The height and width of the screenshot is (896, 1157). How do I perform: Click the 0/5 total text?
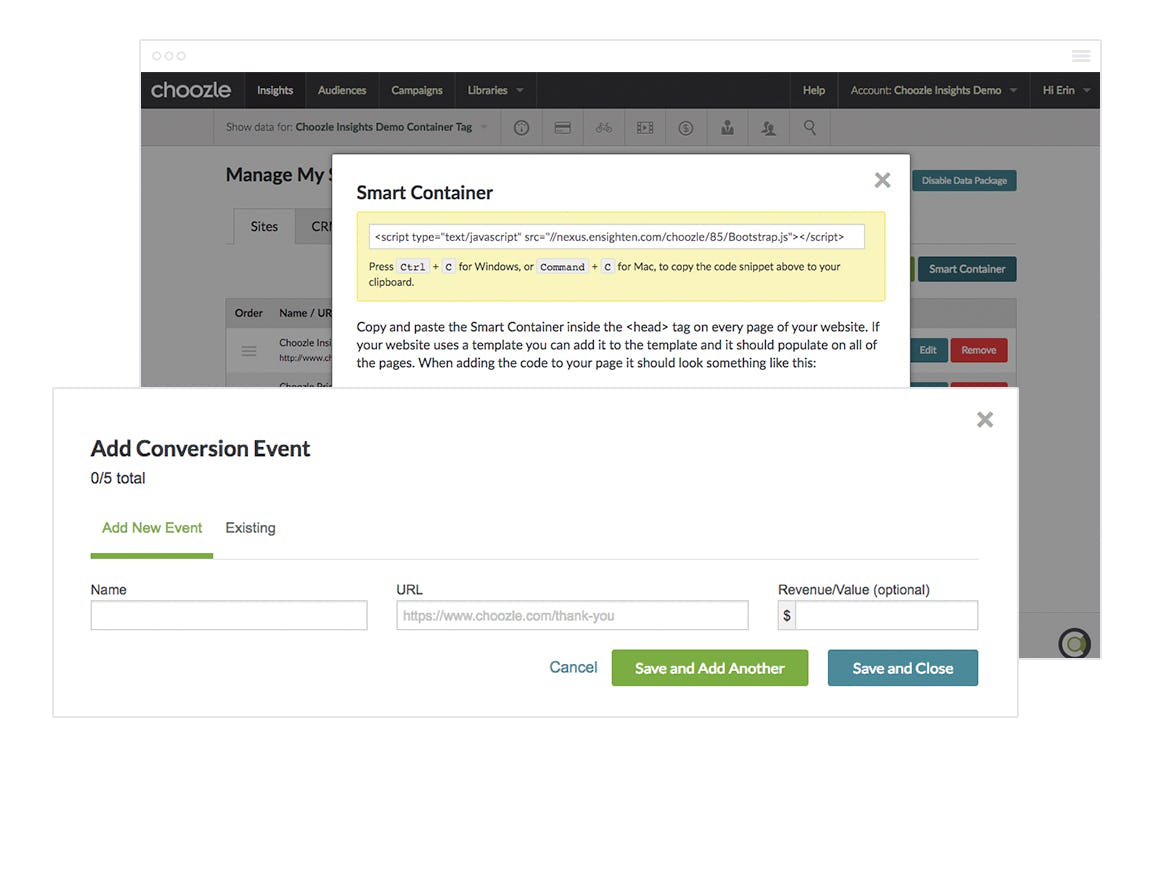[x=118, y=478]
